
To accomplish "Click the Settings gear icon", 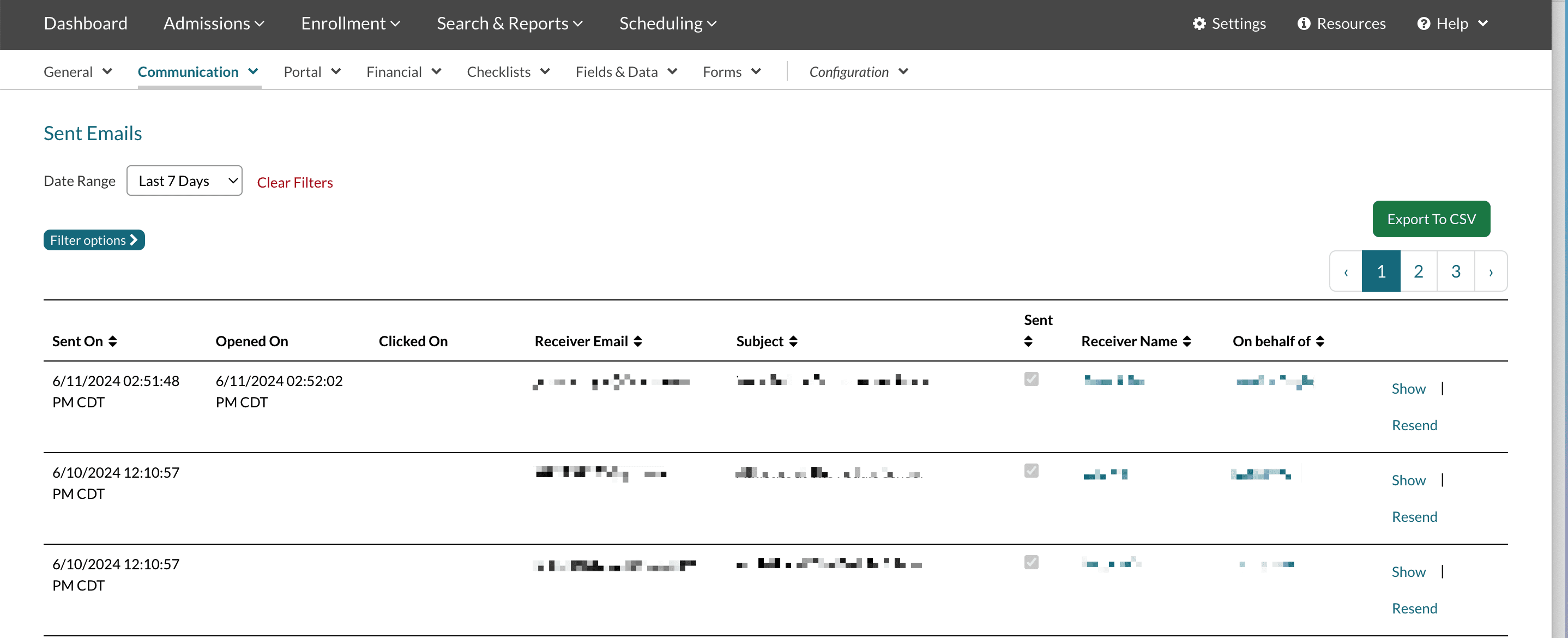I will coord(1198,23).
